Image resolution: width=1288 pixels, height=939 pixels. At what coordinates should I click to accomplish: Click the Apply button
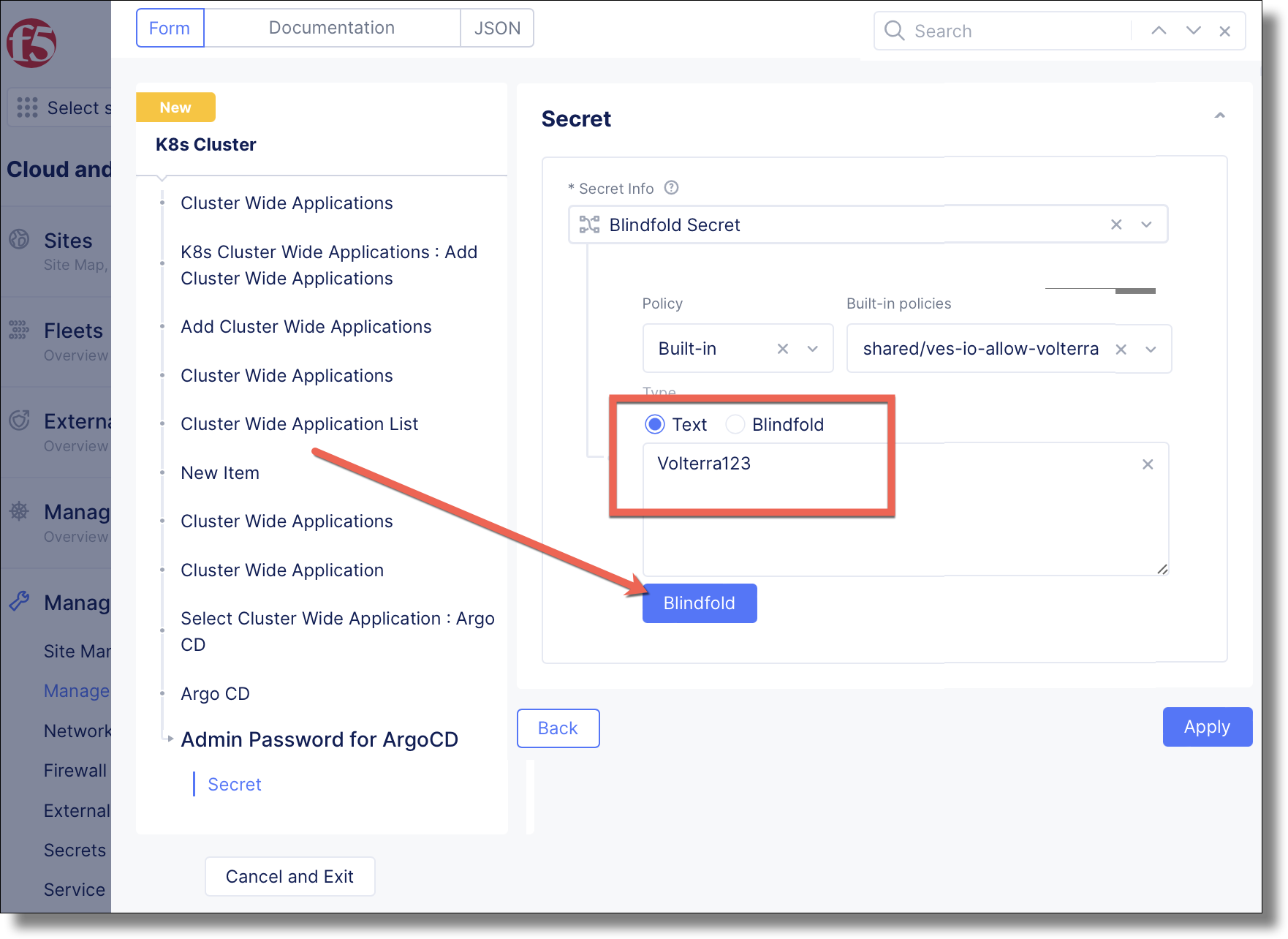point(1208,727)
